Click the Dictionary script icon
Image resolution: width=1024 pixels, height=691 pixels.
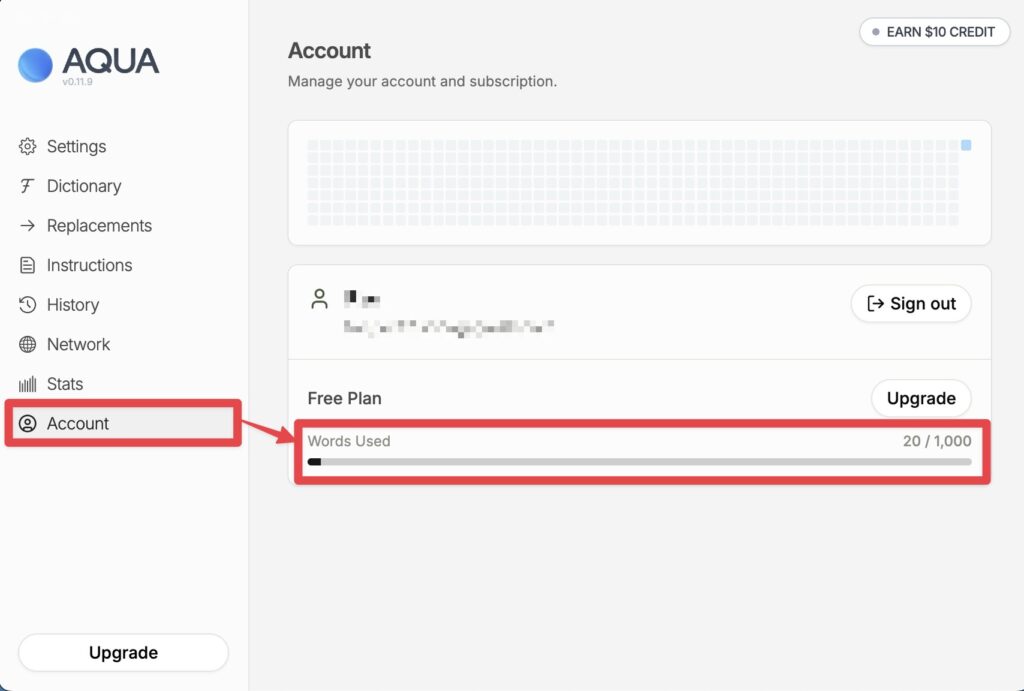(28, 186)
